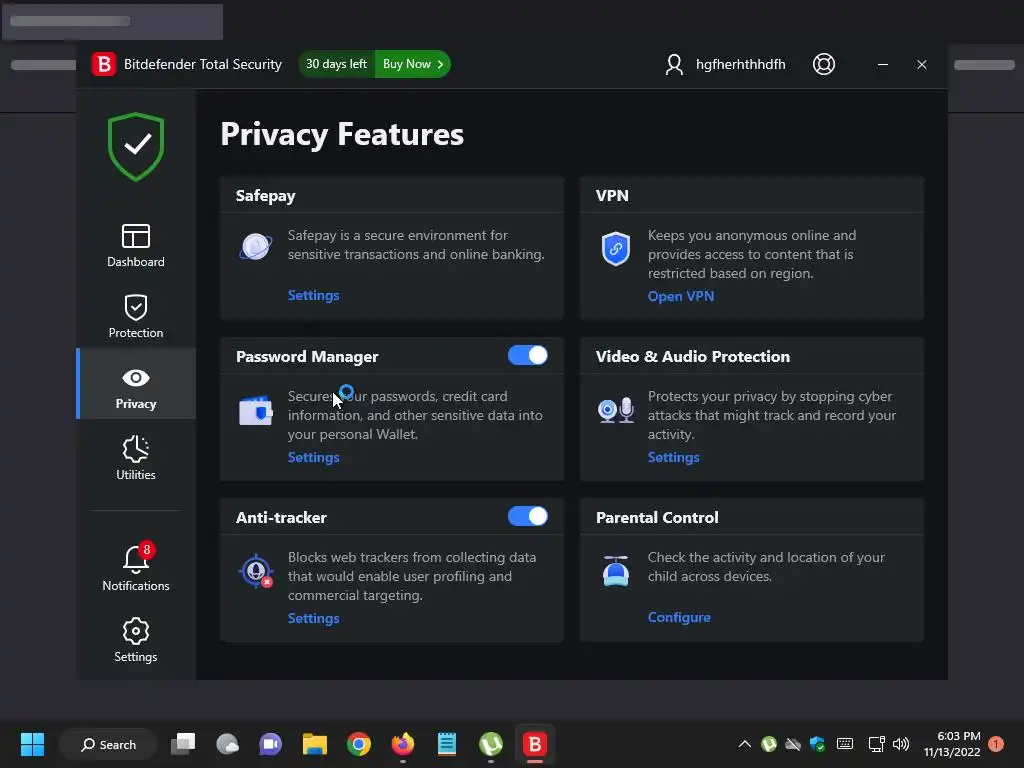1024x768 pixels.
Task: Click the Safepay planet icon
Action: pos(255,246)
